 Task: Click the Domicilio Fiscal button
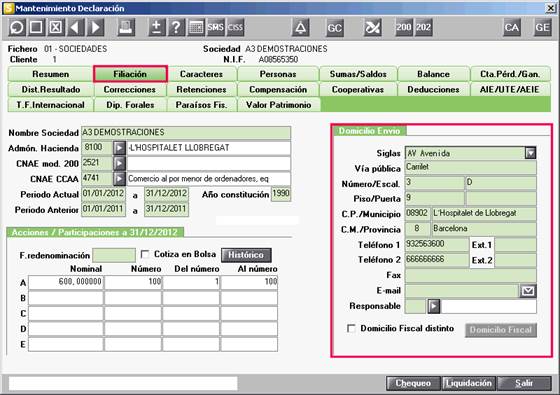click(x=501, y=330)
